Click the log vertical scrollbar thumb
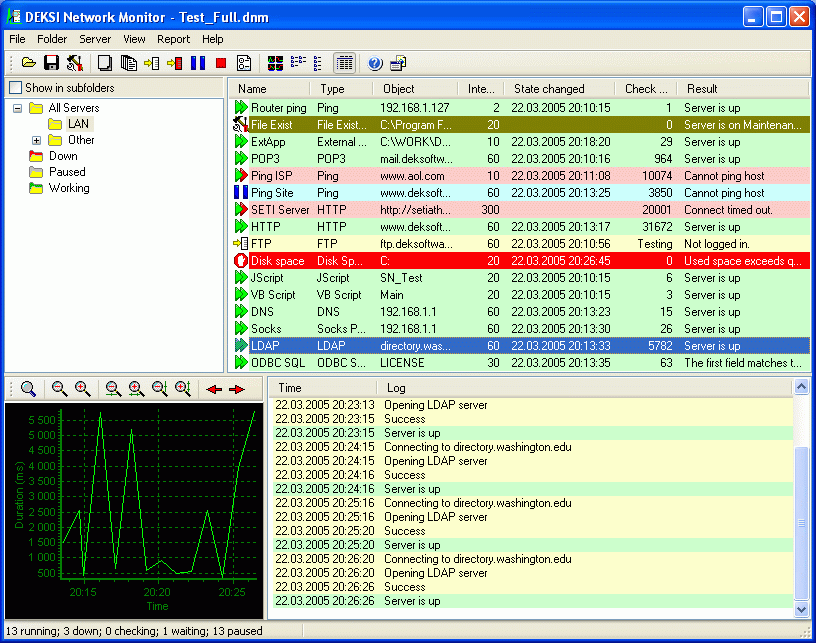This screenshot has width=816, height=643. [801, 522]
